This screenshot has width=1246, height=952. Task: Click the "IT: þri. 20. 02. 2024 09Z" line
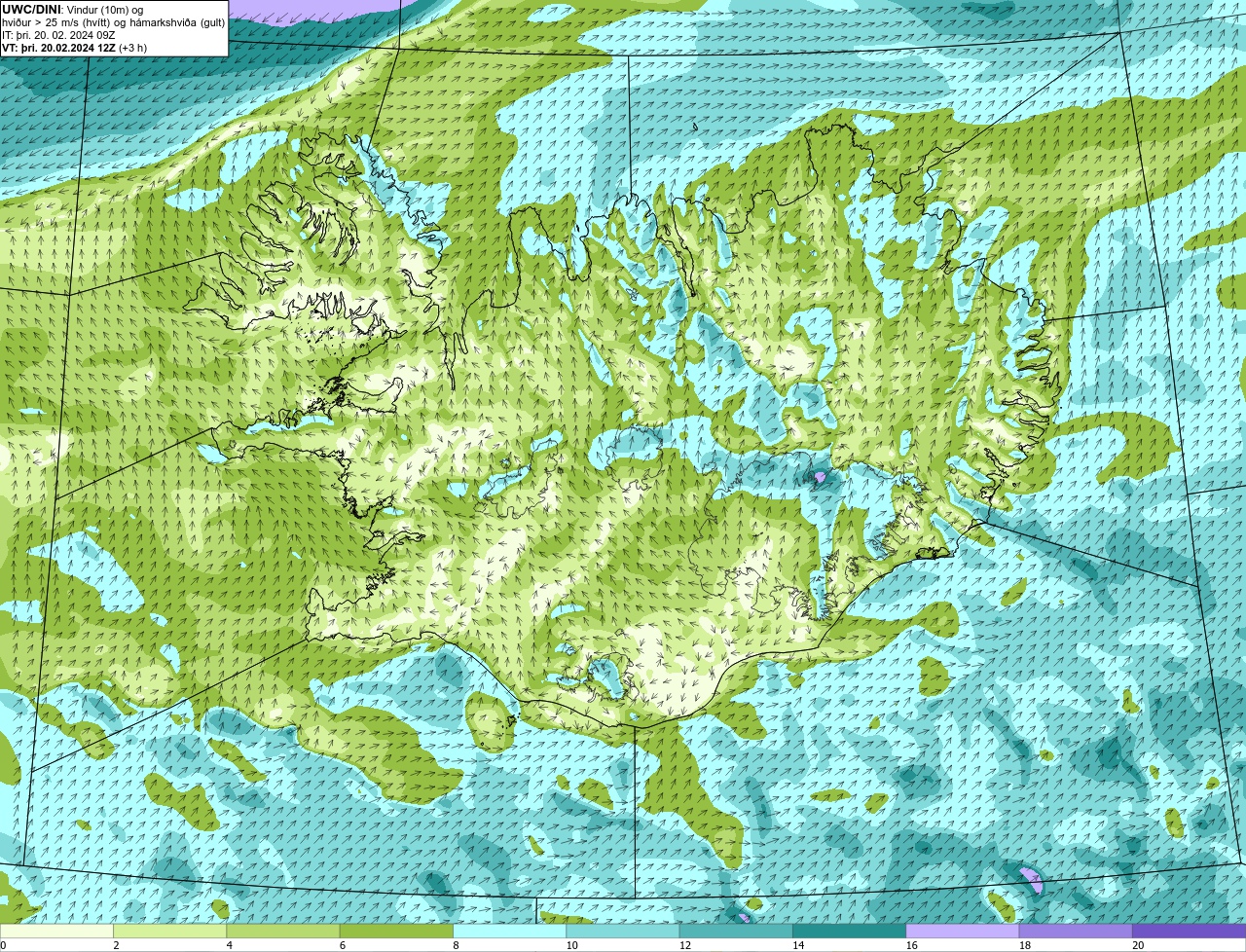[59, 35]
